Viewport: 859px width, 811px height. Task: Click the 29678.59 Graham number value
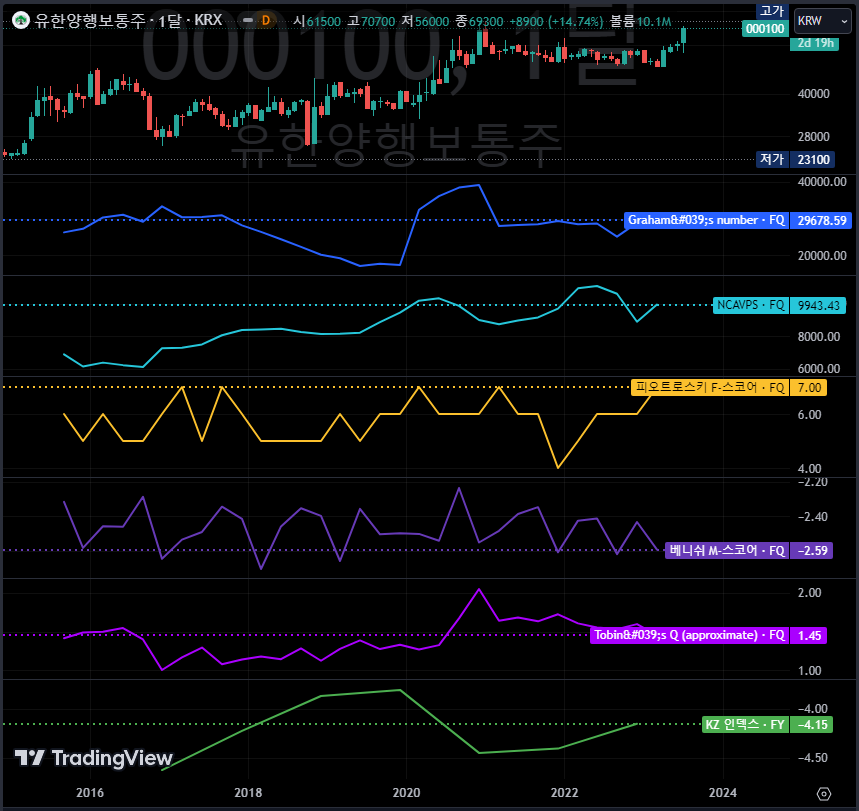[x=821, y=220]
